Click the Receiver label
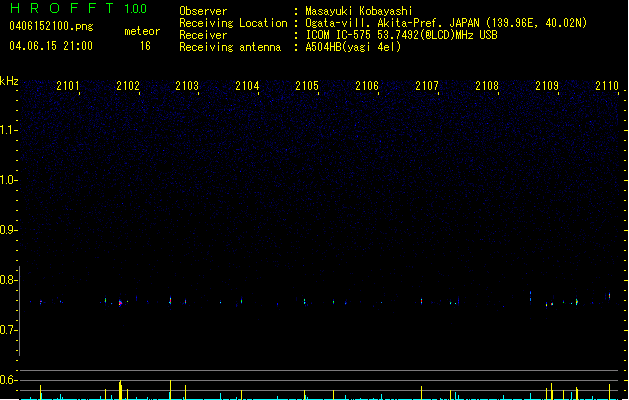This screenshot has height=400, width=629. [x=203, y=35]
